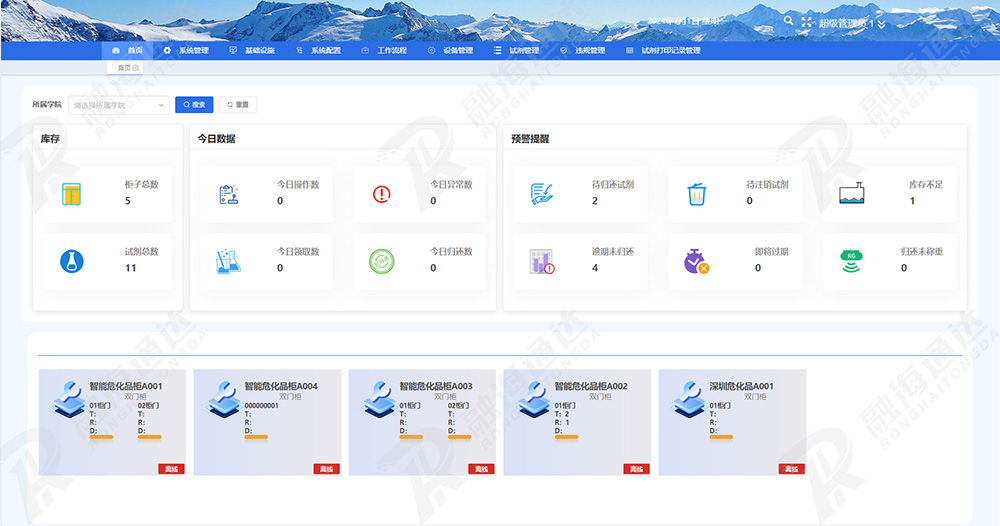Viewport: 1000px width, 526px height.
Task: Click the green stamp icon for 今日归还数
Action: pos(381,261)
